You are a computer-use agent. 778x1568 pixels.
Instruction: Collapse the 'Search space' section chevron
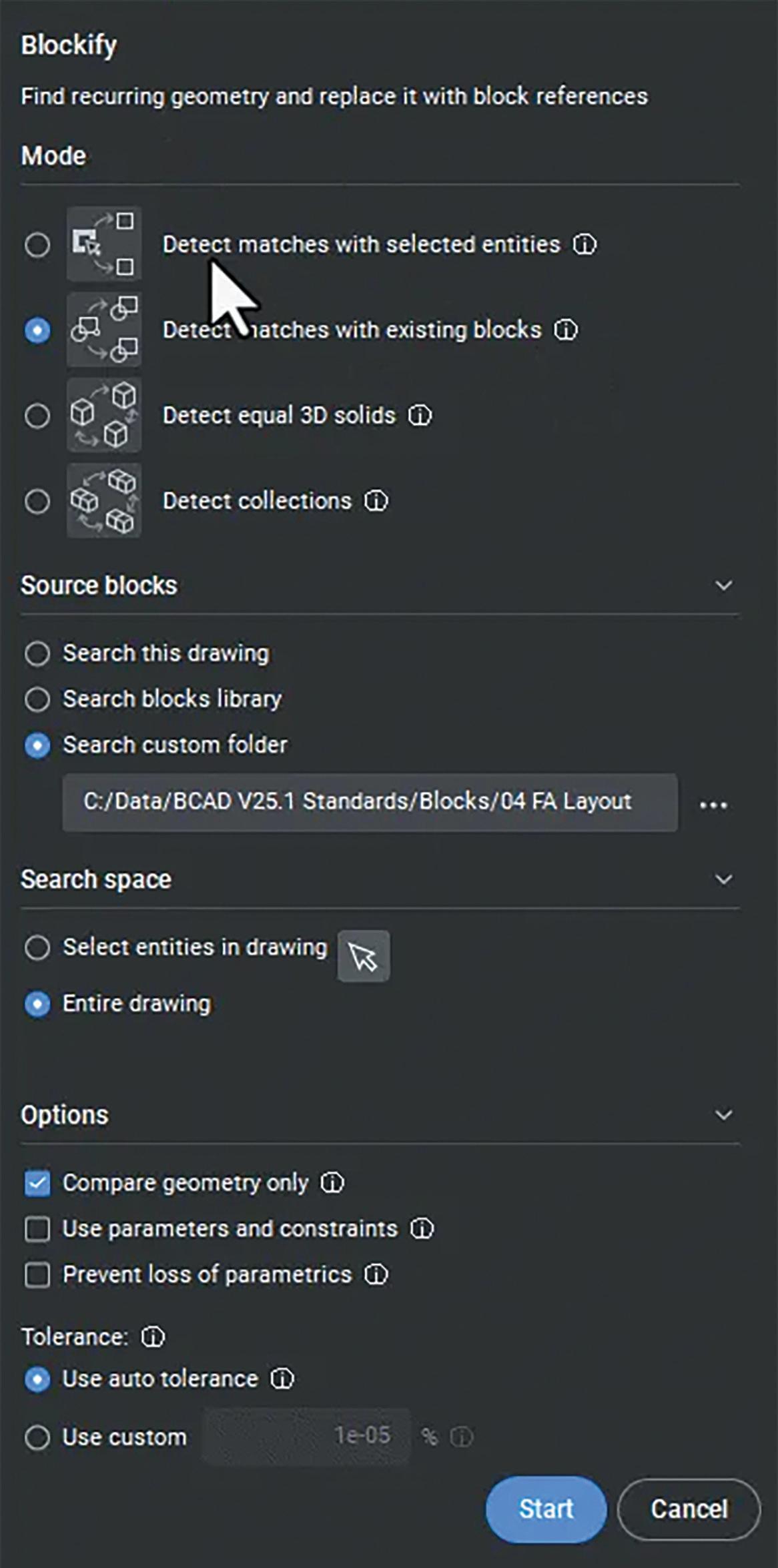click(724, 879)
